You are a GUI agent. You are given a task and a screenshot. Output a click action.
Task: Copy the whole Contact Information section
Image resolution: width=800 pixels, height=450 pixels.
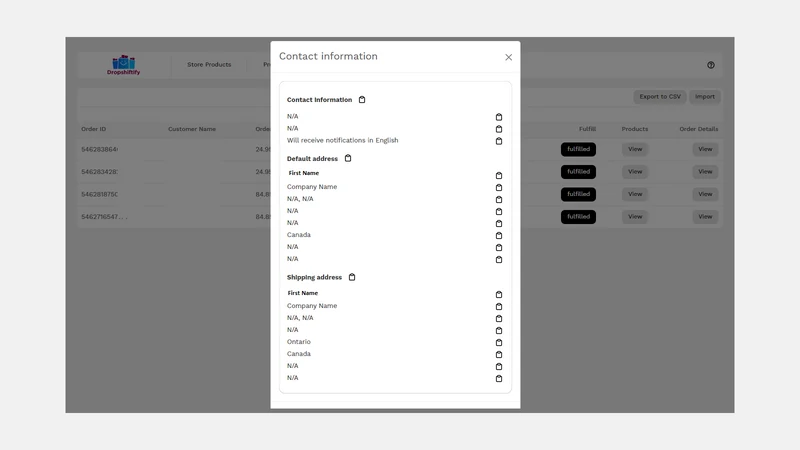(x=362, y=99)
